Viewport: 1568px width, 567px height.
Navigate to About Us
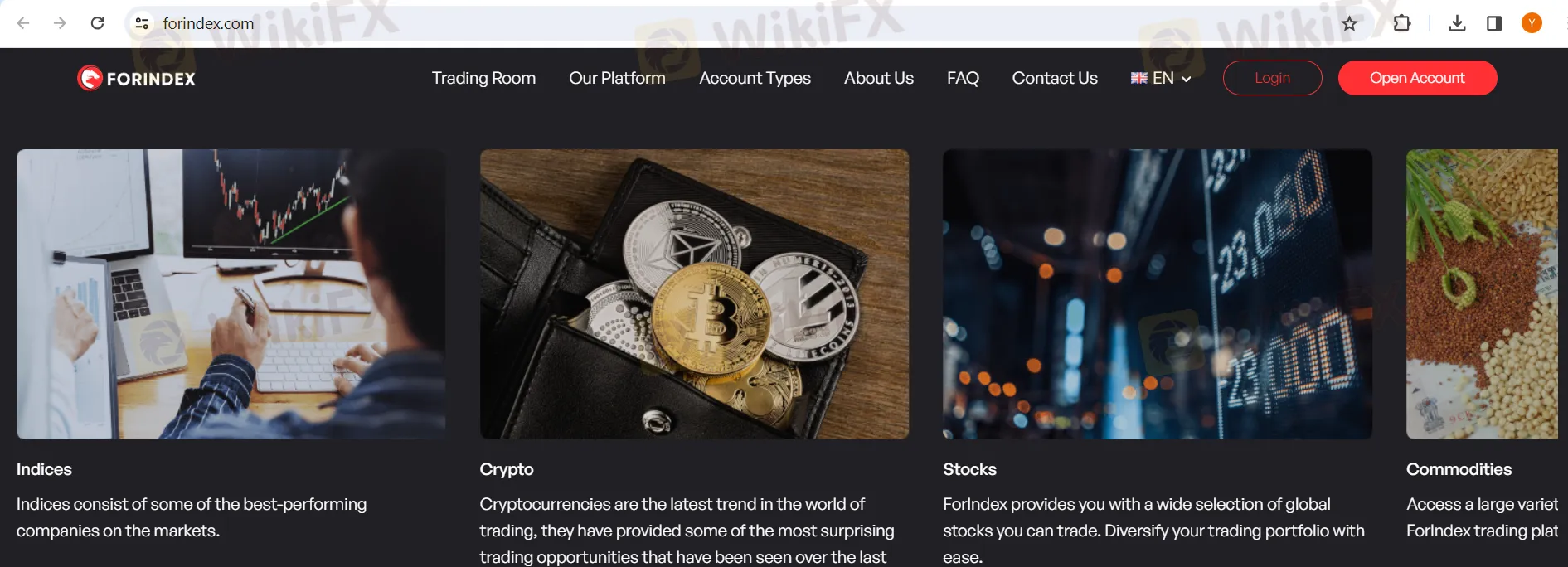pyautogui.click(x=878, y=78)
